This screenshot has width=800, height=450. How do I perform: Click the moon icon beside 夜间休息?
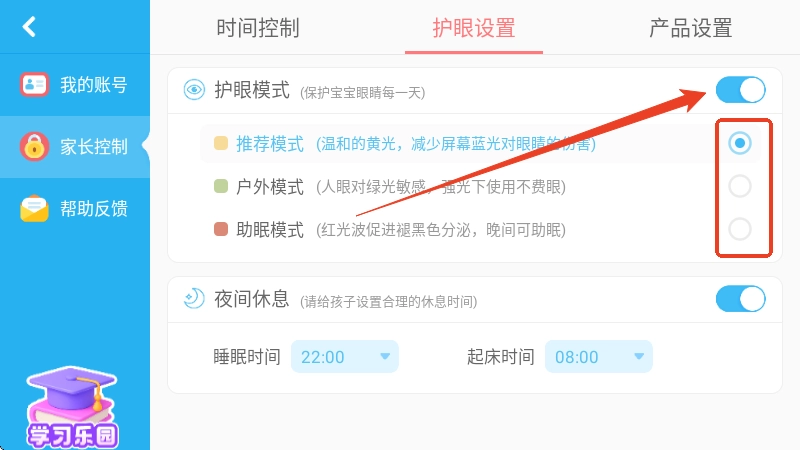click(x=194, y=298)
